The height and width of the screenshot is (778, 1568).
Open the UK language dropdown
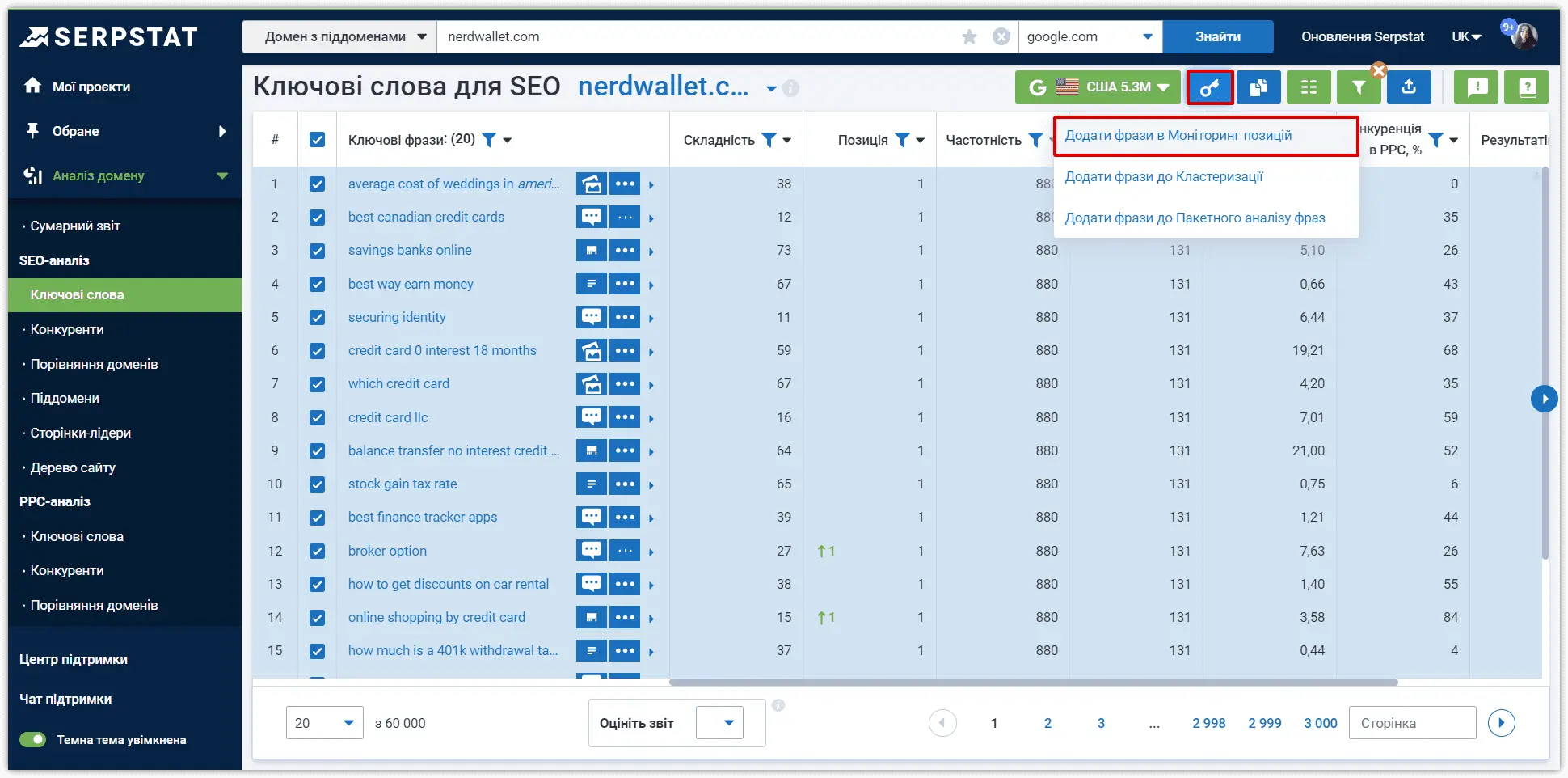coord(1466,36)
